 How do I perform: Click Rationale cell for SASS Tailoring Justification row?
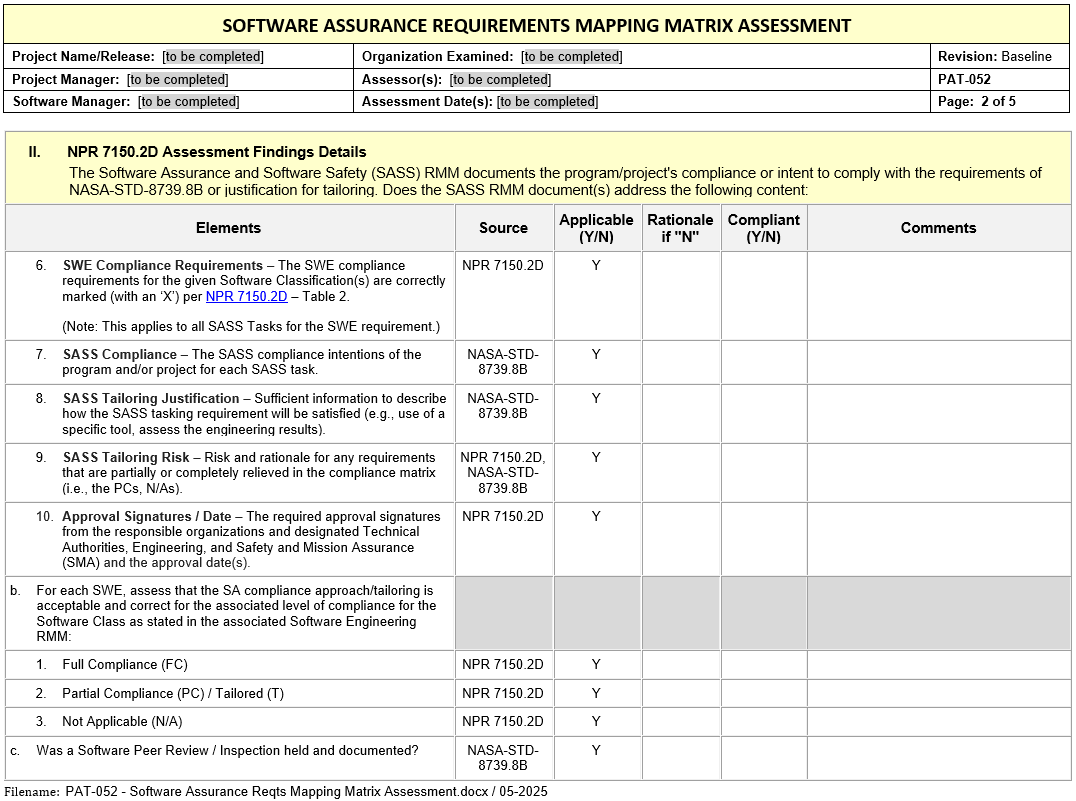(x=680, y=413)
